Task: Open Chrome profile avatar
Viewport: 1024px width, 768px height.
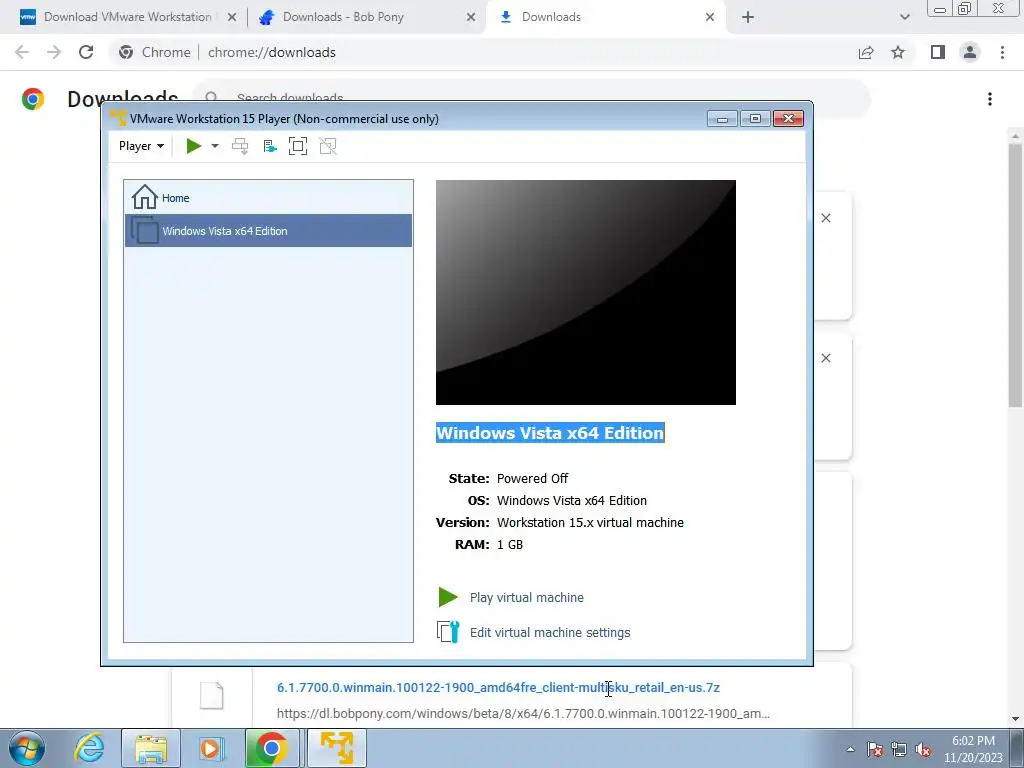Action: [x=970, y=52]
